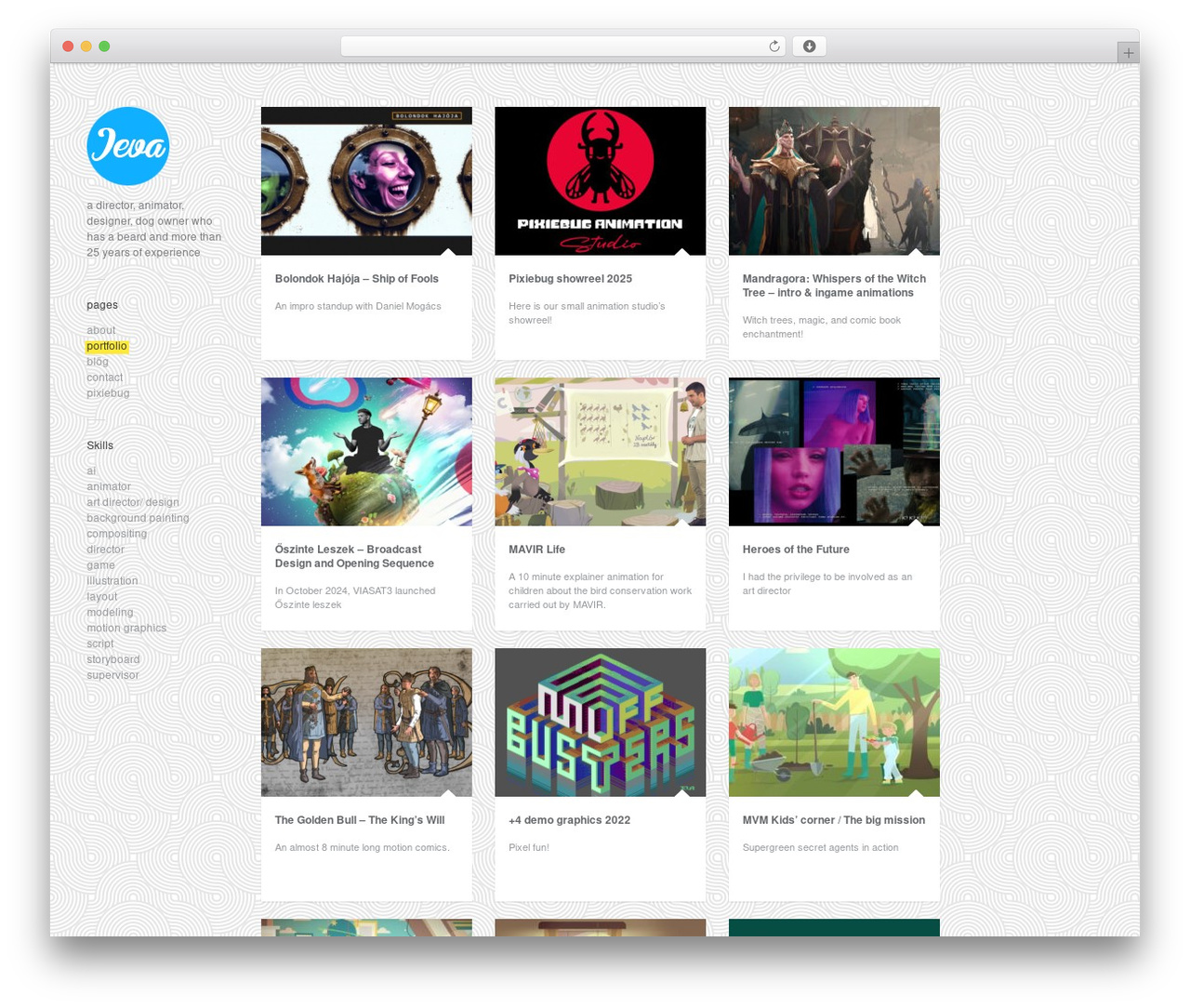Add a new browser tab

[1128, 53]
